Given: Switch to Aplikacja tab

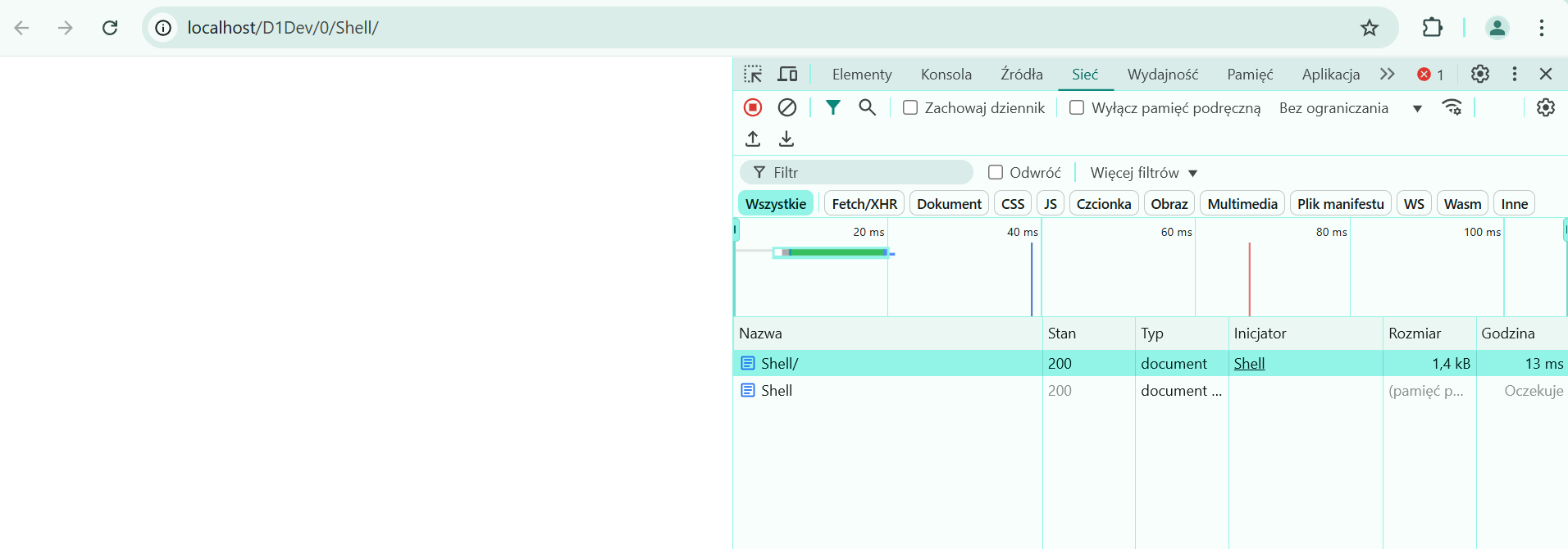Looking at the screenshot, I should [1331, 75].
